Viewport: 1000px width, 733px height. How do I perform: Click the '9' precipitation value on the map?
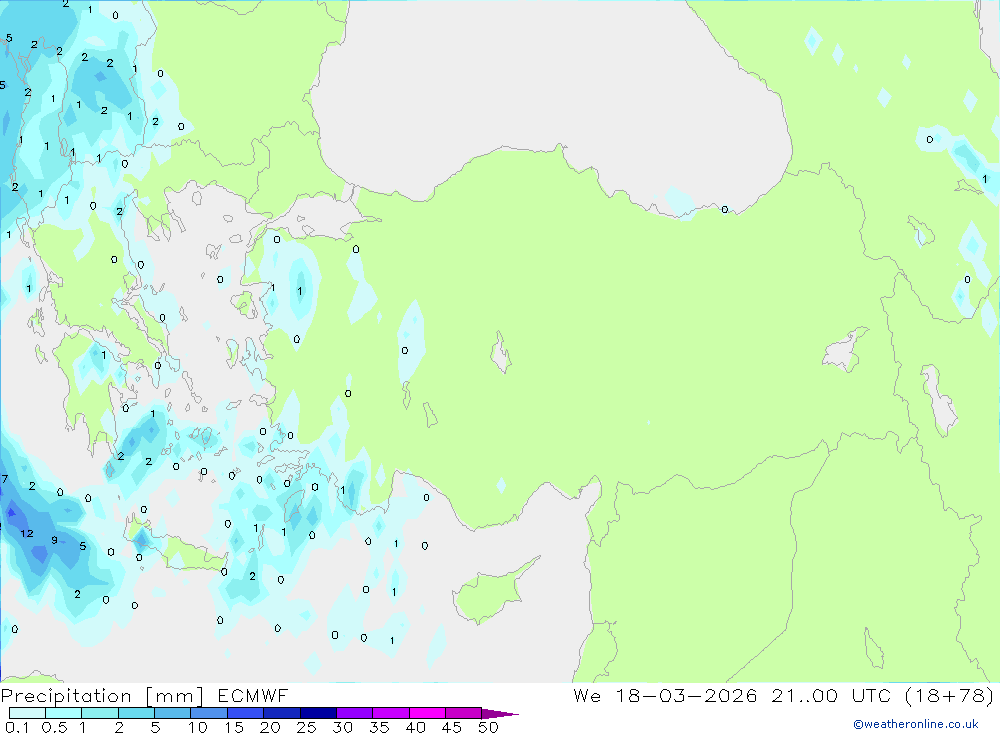54,540
